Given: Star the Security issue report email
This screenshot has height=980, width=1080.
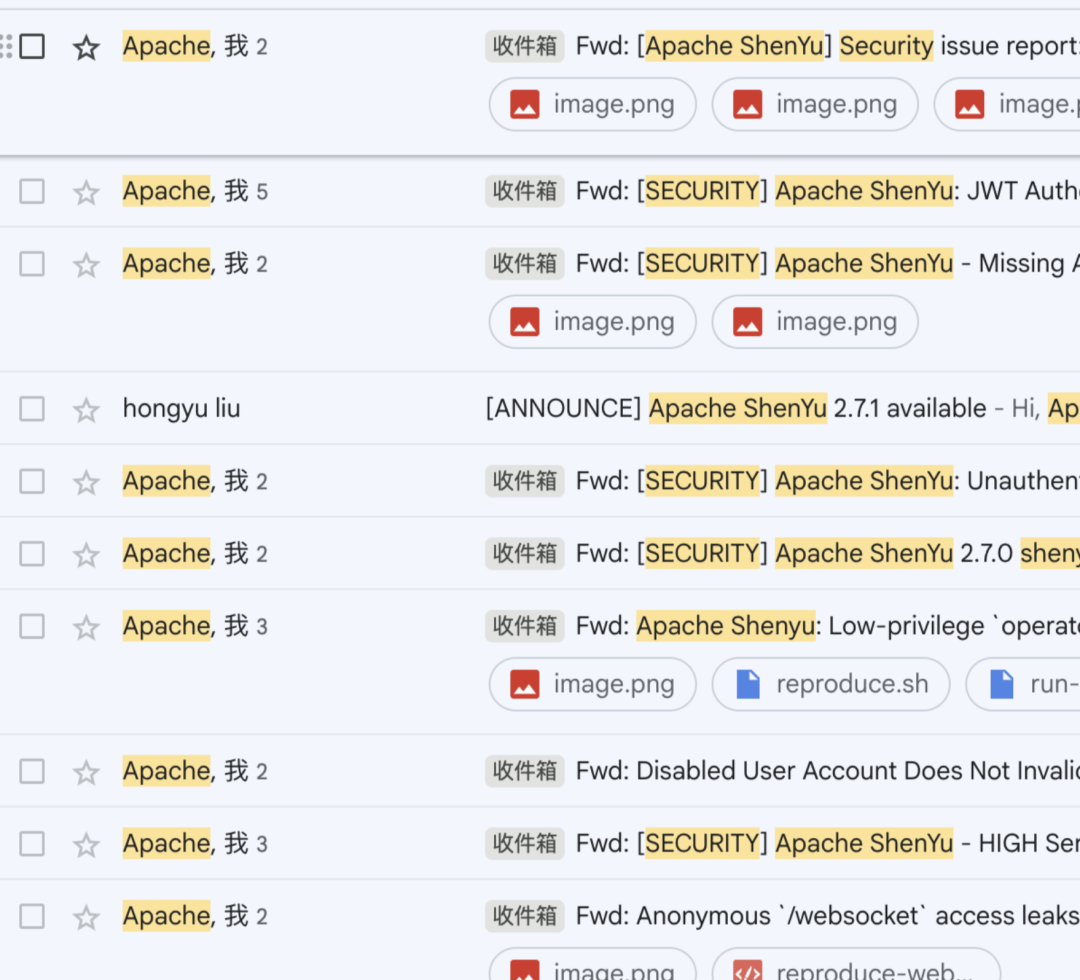Looking at the screenshot, I should (x=86, y=48).
